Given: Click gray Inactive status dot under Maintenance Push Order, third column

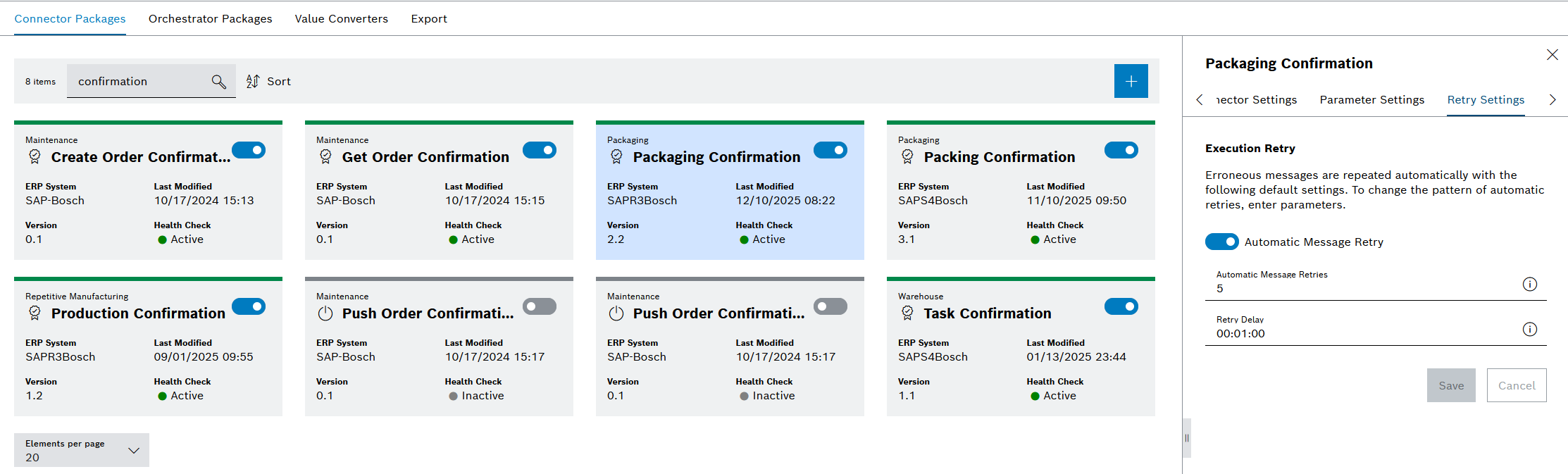Looking at the screenshot, I should (x=744, y=397).
